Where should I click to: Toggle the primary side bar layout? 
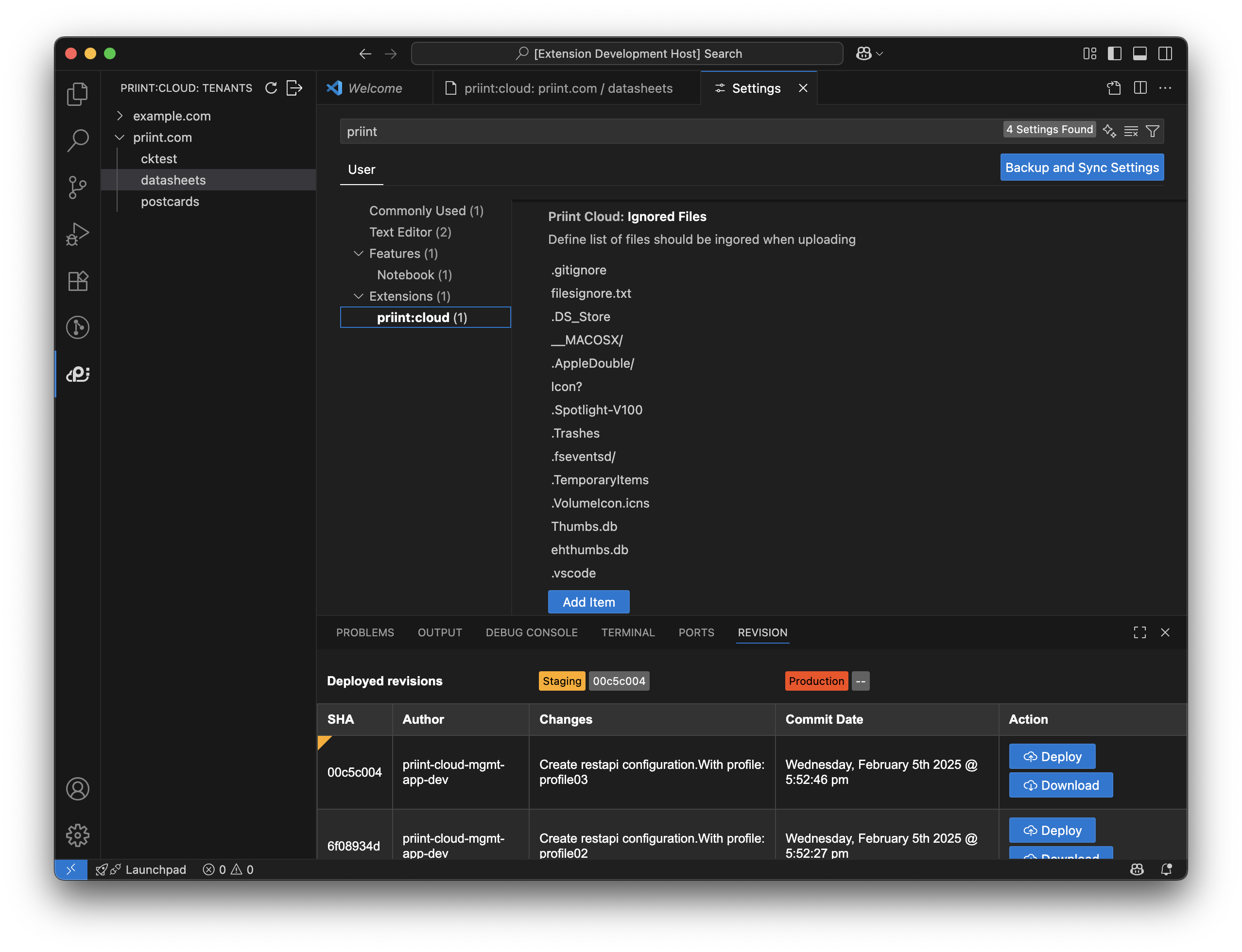click(1115, 53)
